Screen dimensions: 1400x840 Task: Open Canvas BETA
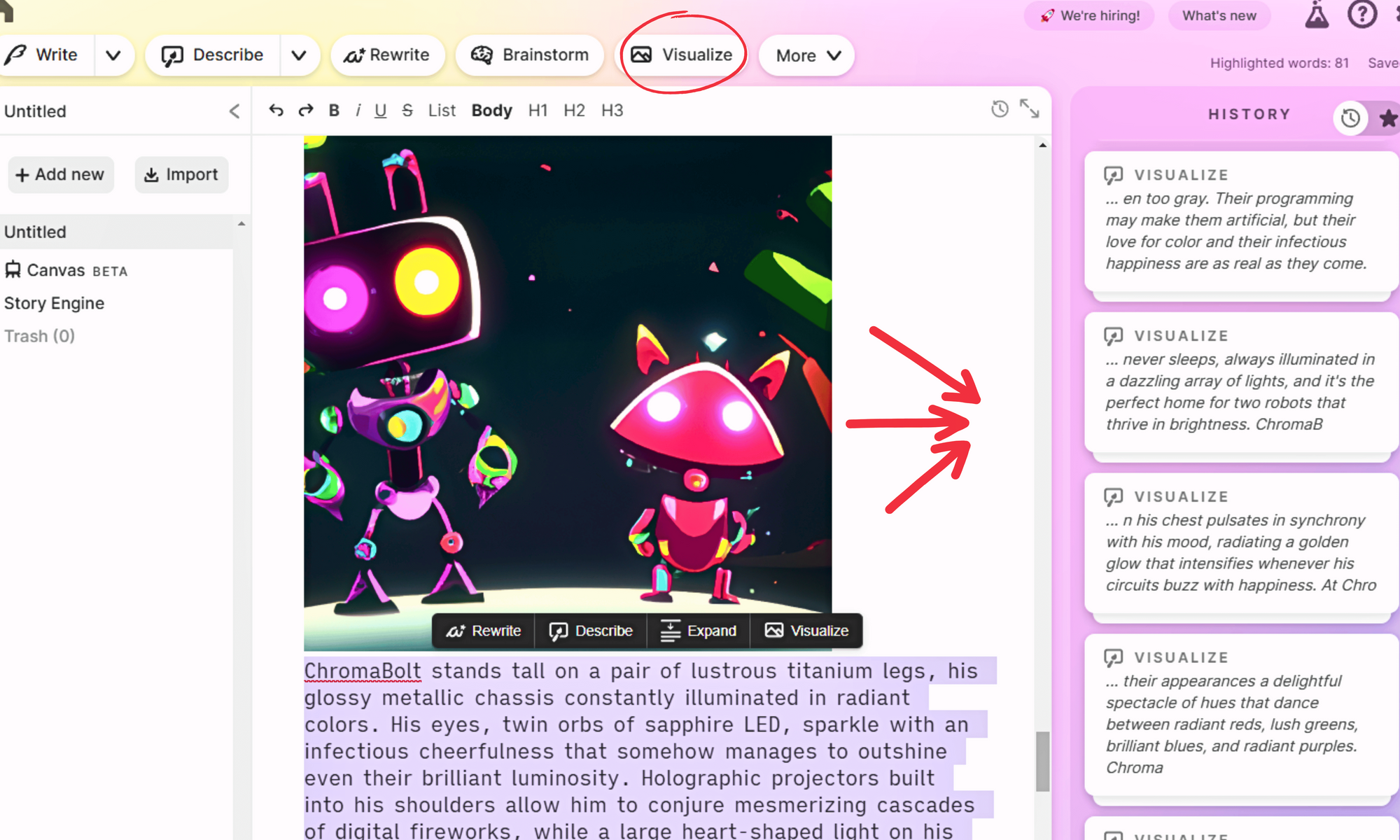tap(66, 270)
